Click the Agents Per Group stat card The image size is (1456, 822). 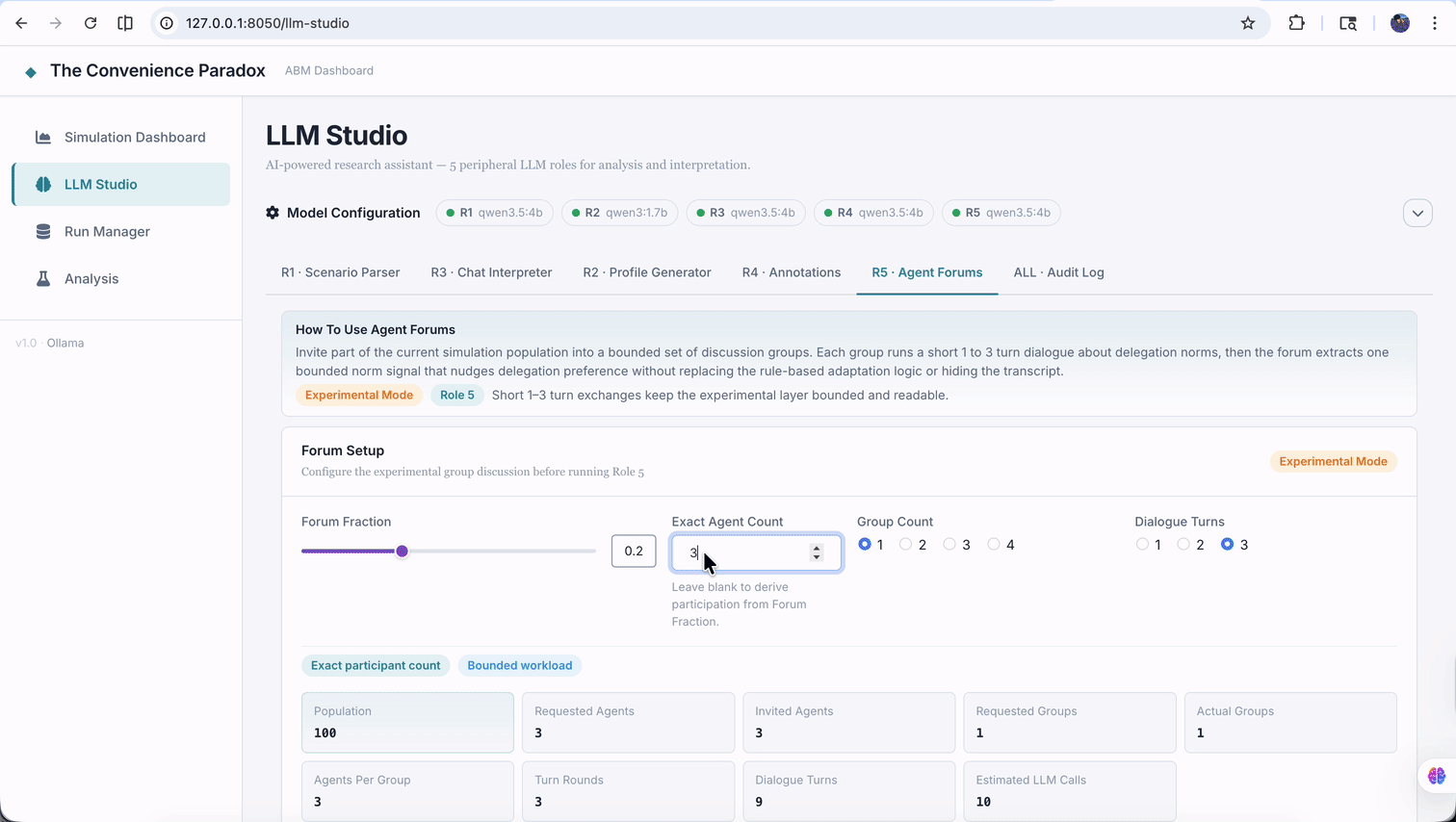407,791
